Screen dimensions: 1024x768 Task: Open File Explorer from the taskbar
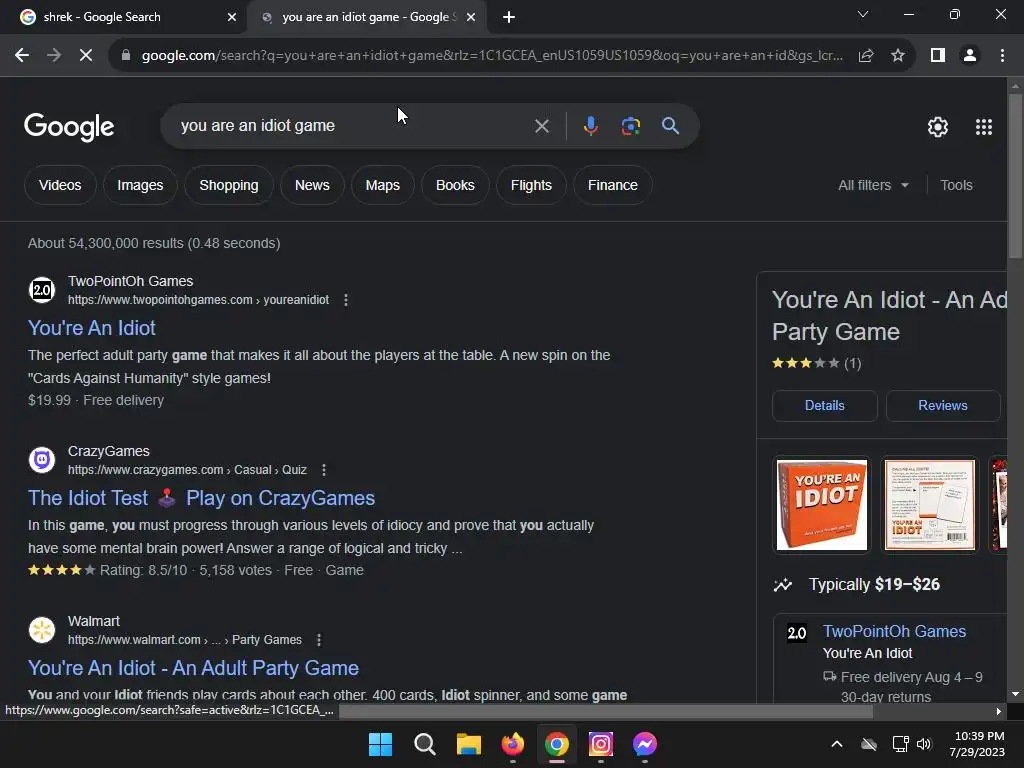click(468, 744)
